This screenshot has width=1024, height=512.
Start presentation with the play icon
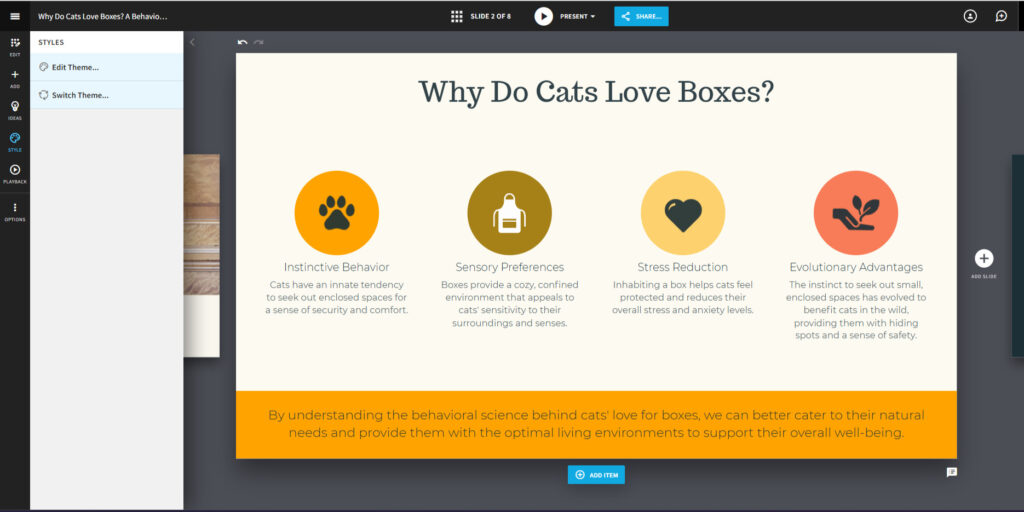pos(543,16)
